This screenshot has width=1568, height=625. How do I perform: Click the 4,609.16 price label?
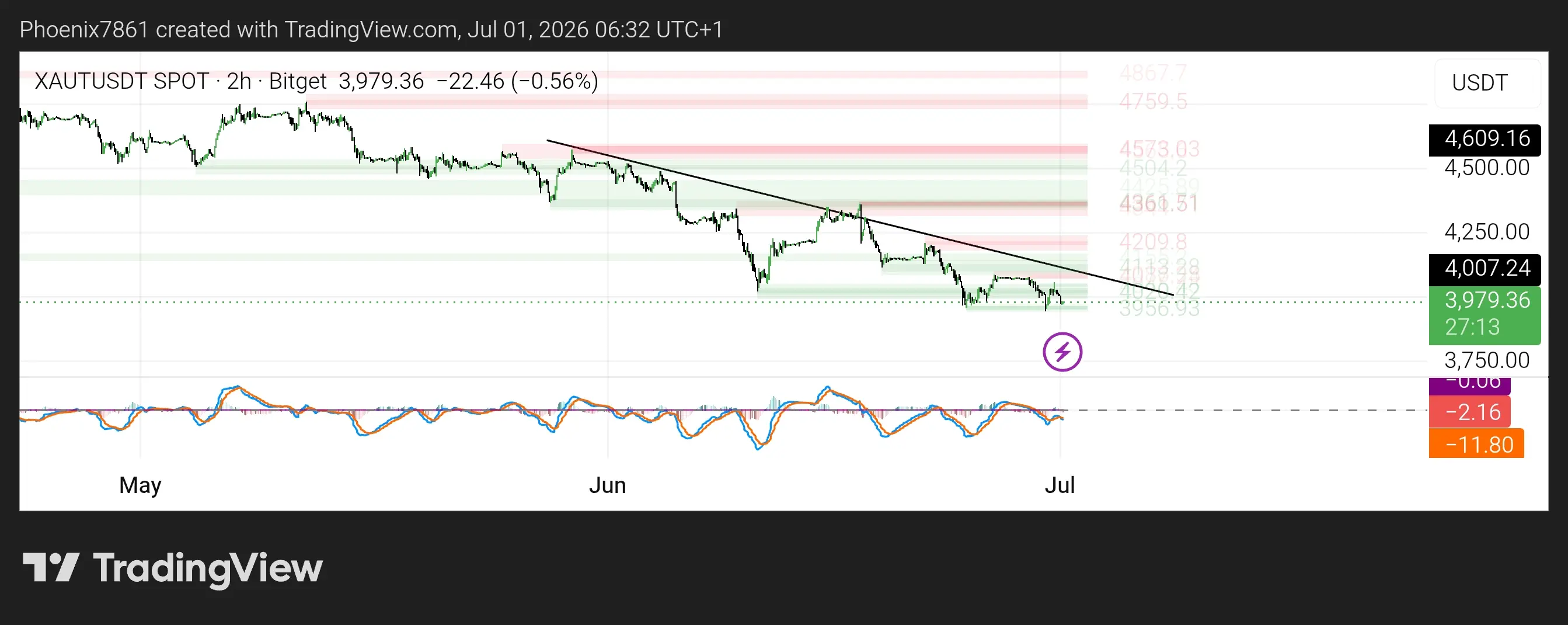[x=1485, y=140]
